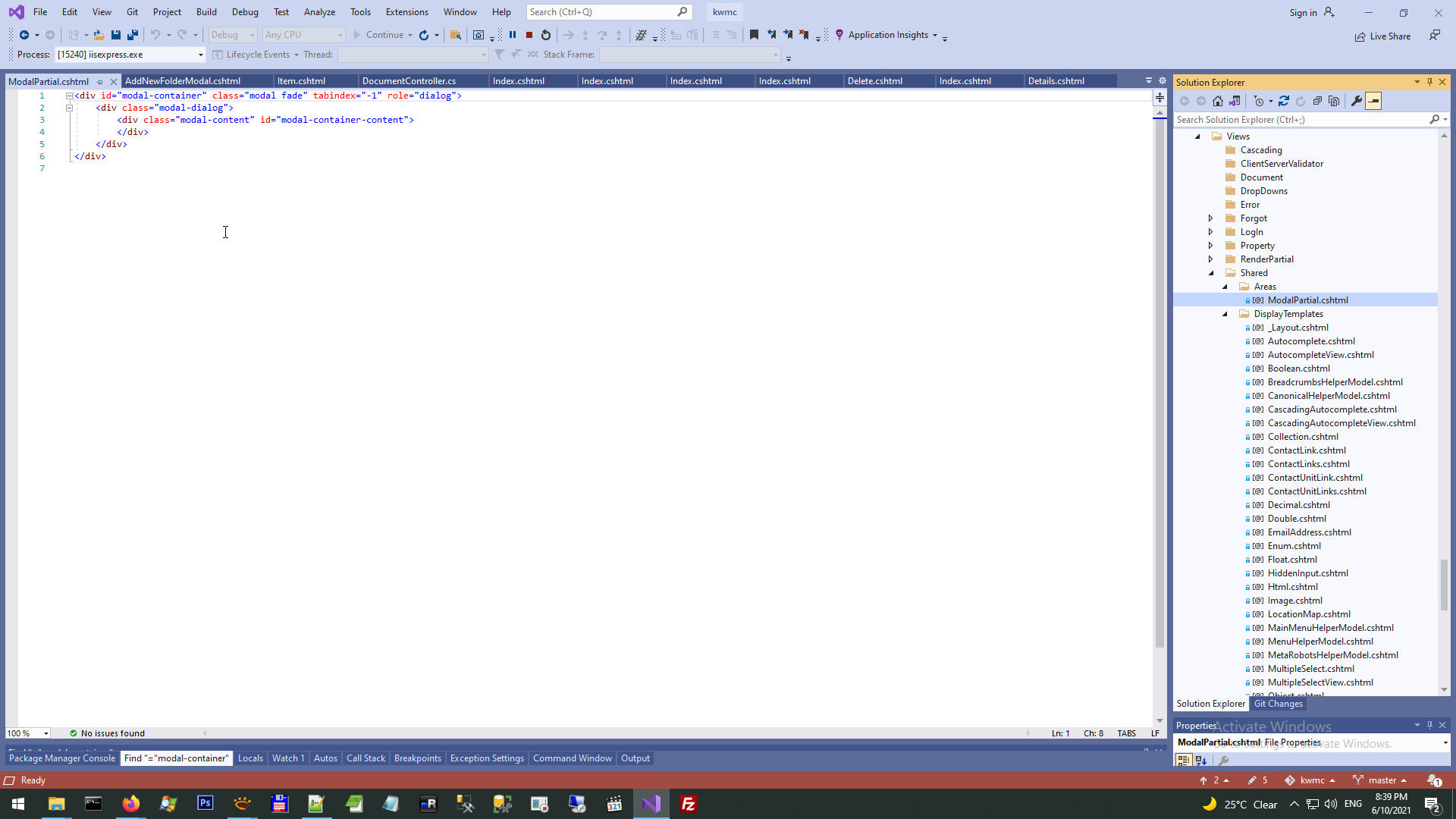The width and height of the screenshot is (1456, 819).
Task: Stop debugging with the red stop icon
Action: point(529,35)
